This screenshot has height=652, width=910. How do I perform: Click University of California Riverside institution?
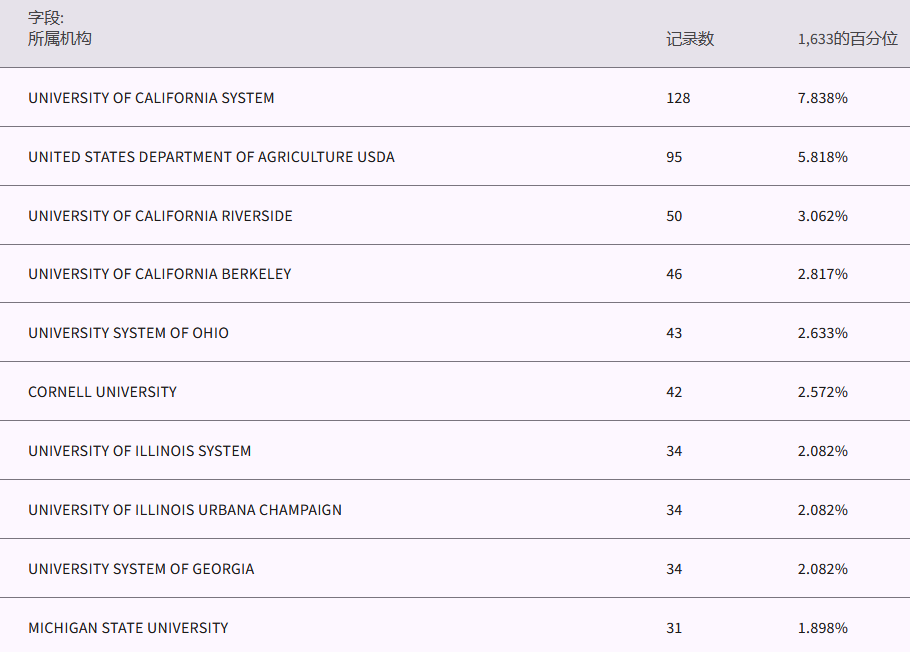160,216
